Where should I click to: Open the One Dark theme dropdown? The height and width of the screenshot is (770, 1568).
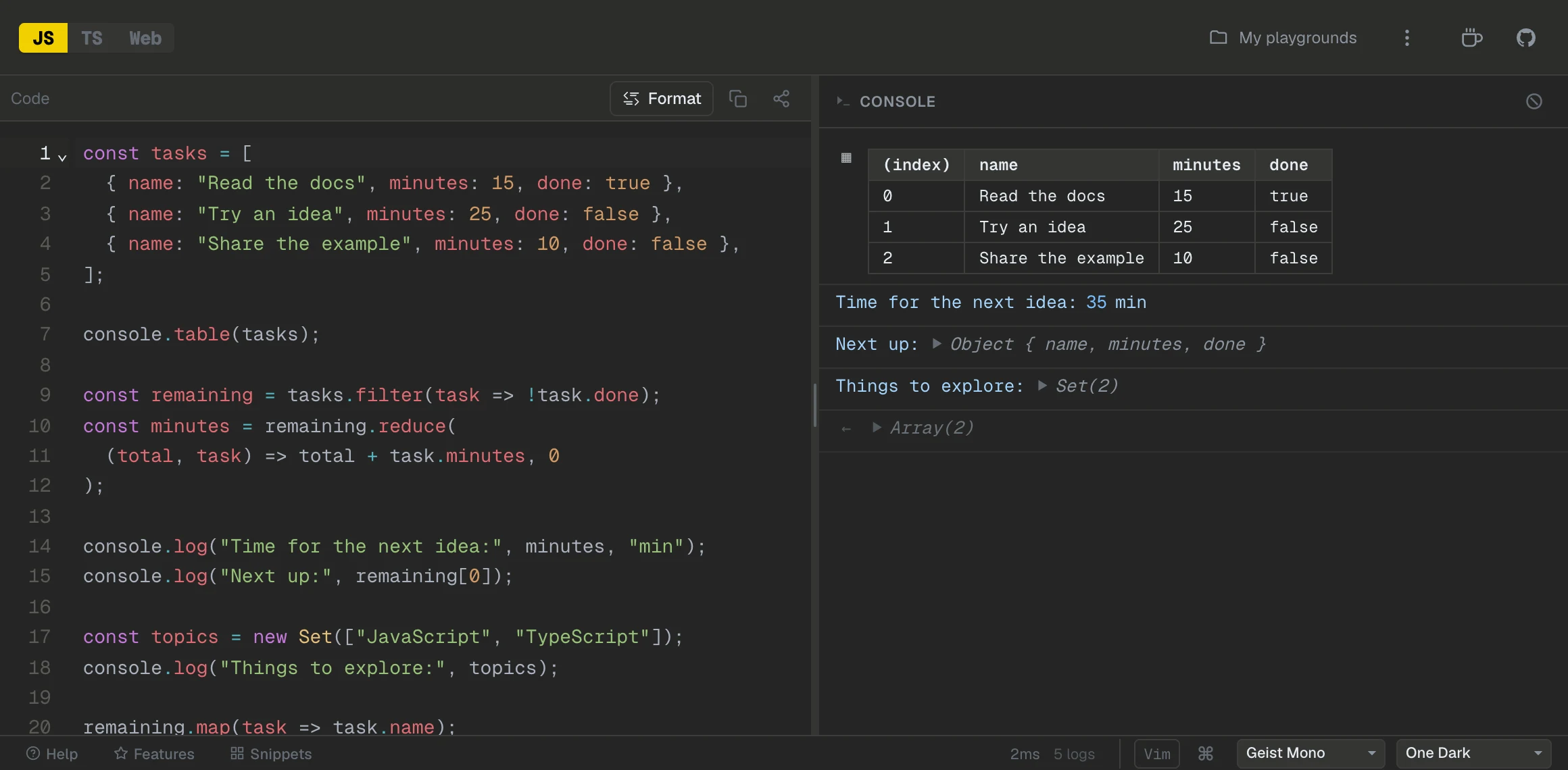[1473, 753]
